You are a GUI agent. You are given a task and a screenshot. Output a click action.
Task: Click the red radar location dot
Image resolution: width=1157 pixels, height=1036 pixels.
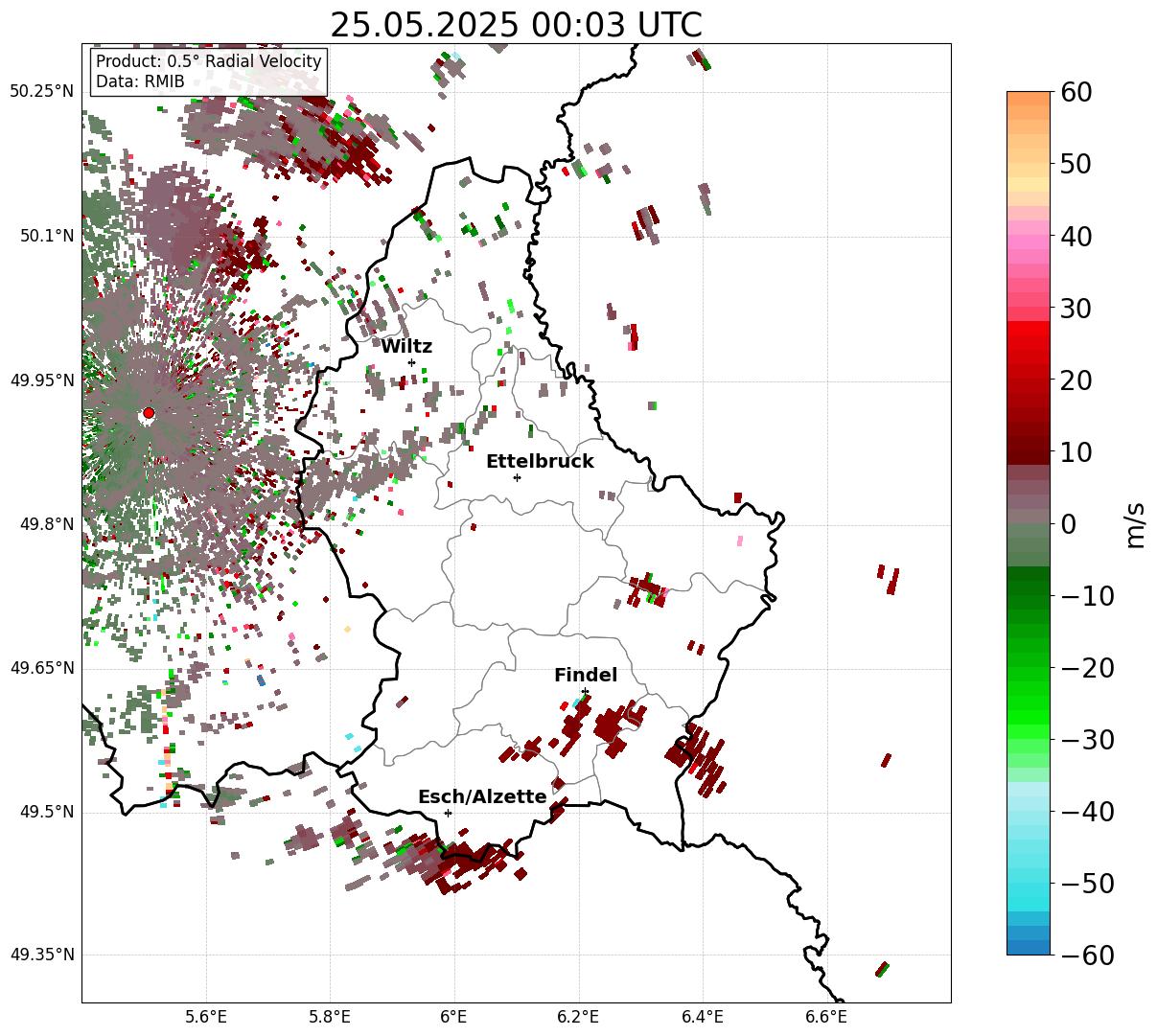(148, 413)
